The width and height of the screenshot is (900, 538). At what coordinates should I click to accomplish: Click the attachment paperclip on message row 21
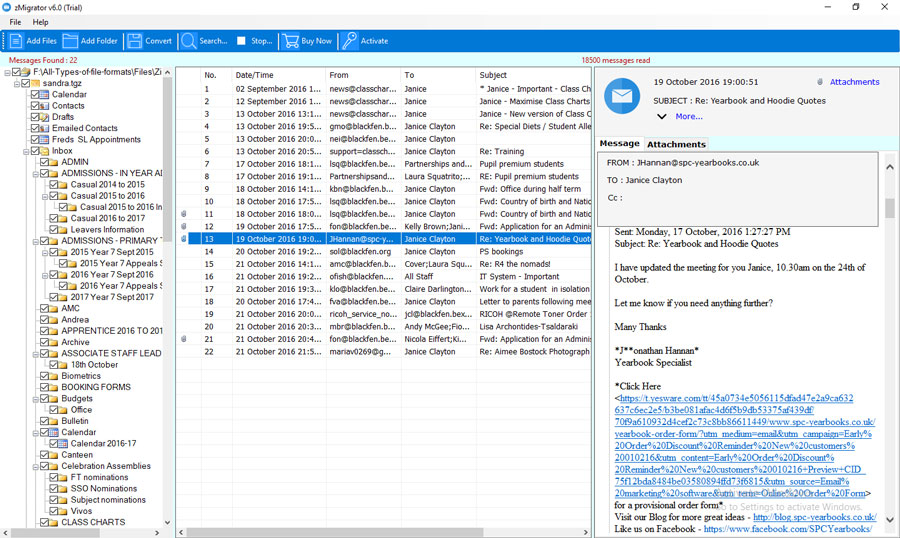coord(184,339)
